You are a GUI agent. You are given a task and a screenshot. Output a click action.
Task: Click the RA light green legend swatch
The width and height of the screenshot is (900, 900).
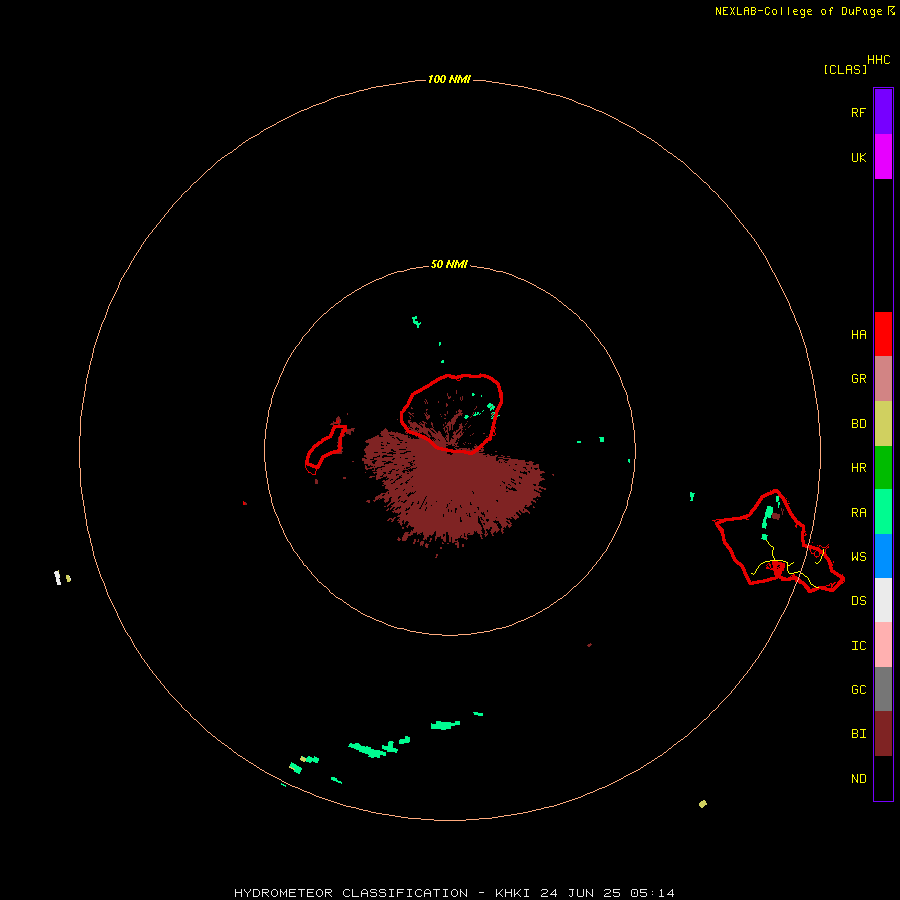tap(883, 512)
